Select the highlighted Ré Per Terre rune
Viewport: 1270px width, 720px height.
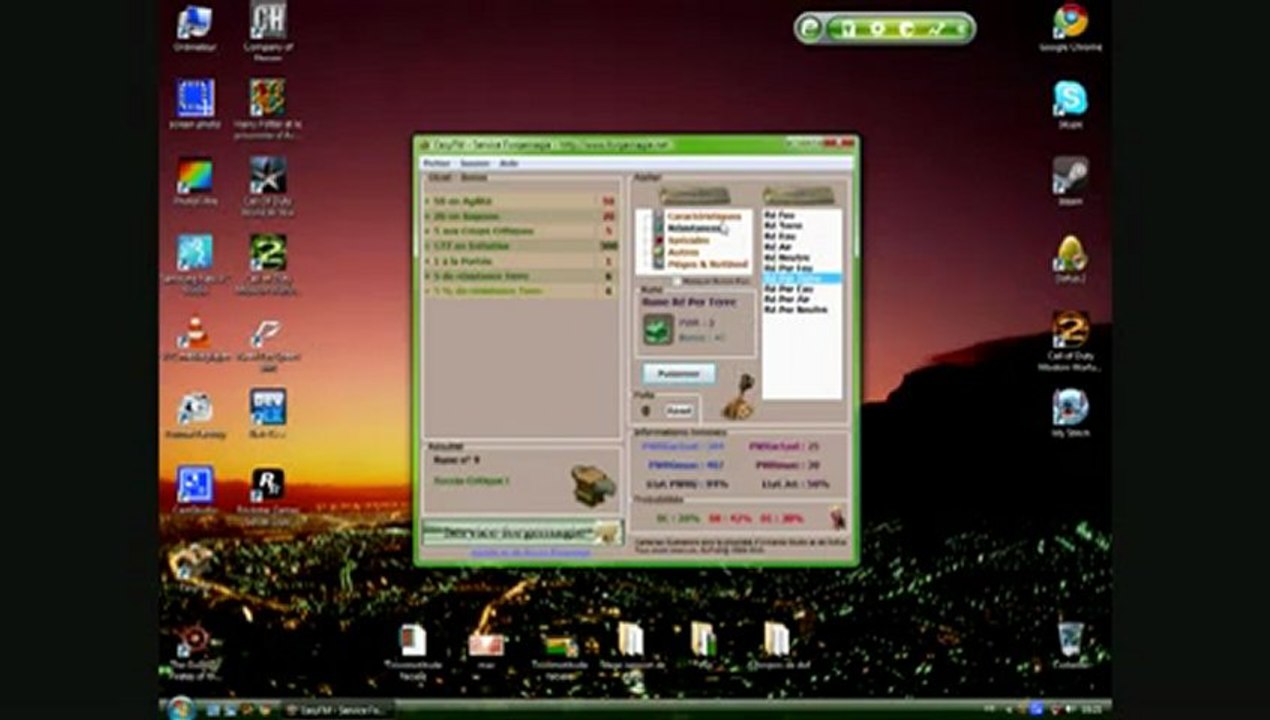801,278
